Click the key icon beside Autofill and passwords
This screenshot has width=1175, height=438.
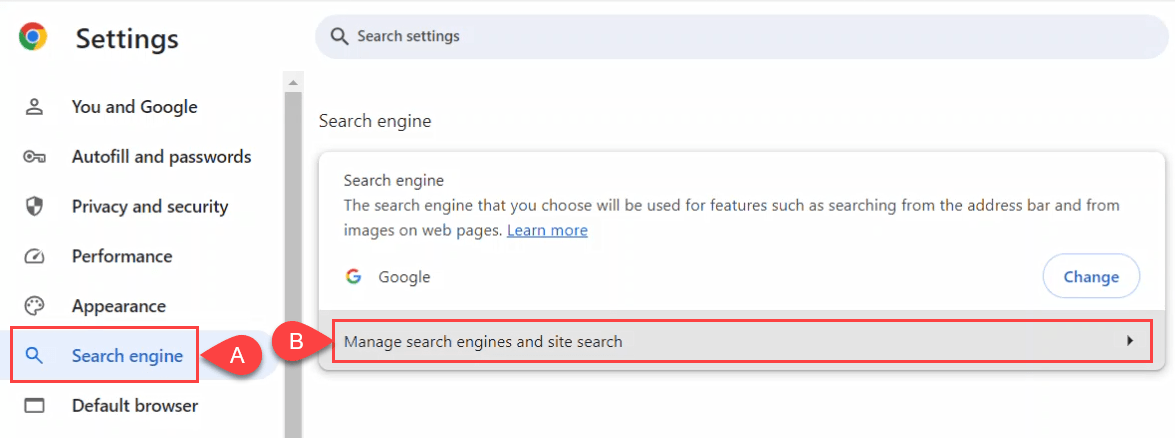coord(35,157)
